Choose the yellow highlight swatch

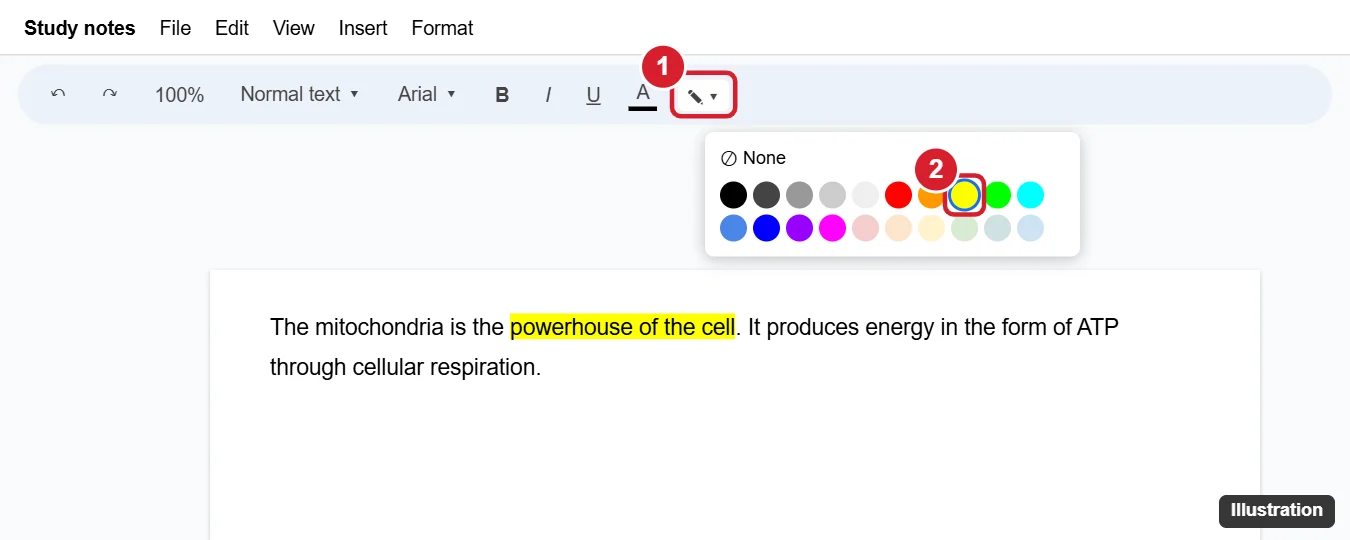pos(964,195)
